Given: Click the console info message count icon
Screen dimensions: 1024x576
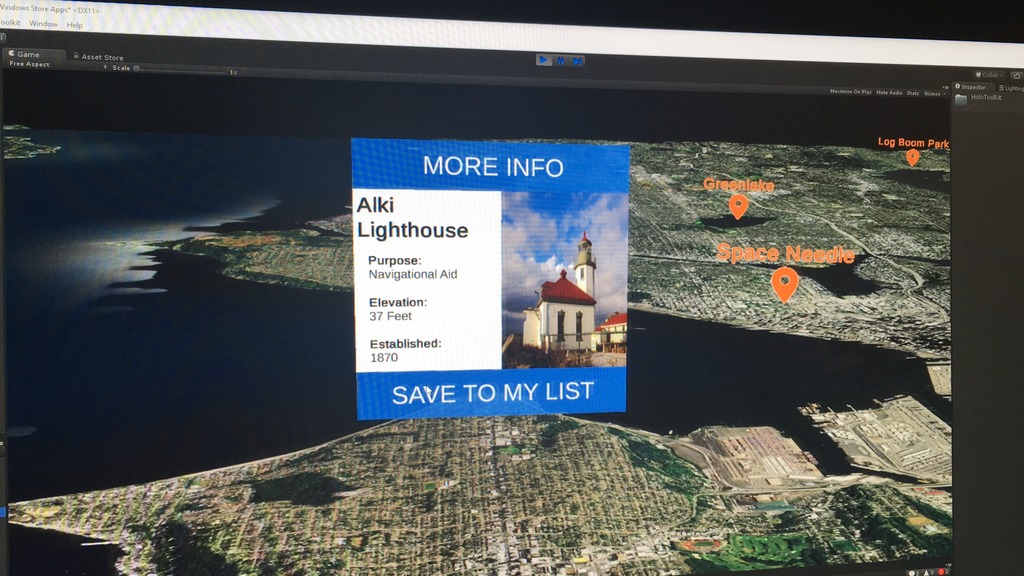Looking at the screenshot, I should pyautogui.click(x=914, y=573).
